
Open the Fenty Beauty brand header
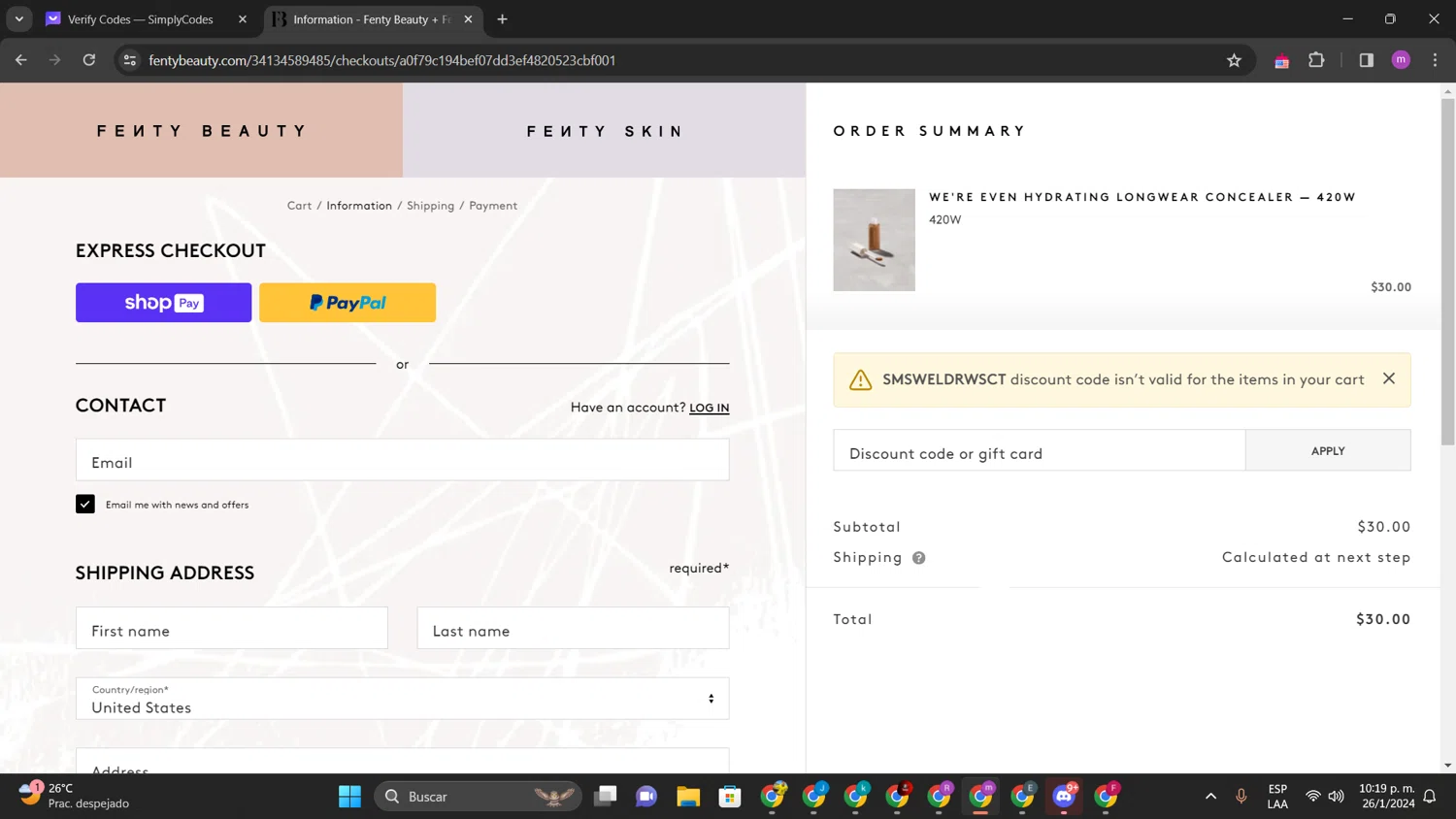point(201,130)
